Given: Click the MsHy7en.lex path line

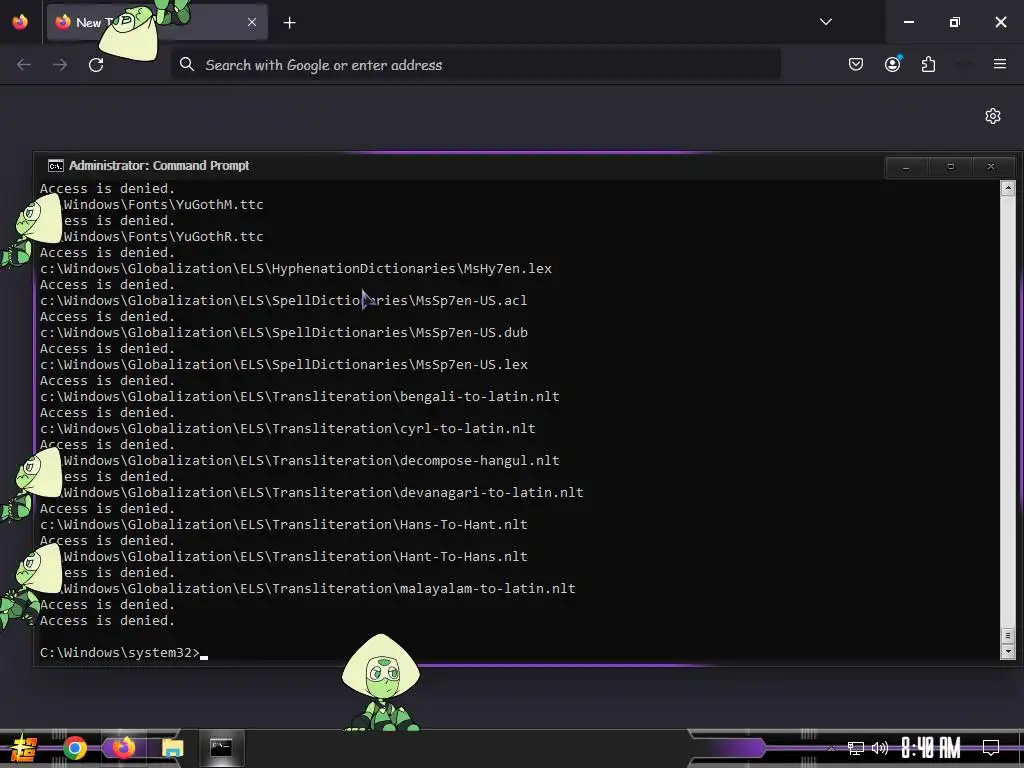Looking at the screenshot, I should tap(296, 268).
